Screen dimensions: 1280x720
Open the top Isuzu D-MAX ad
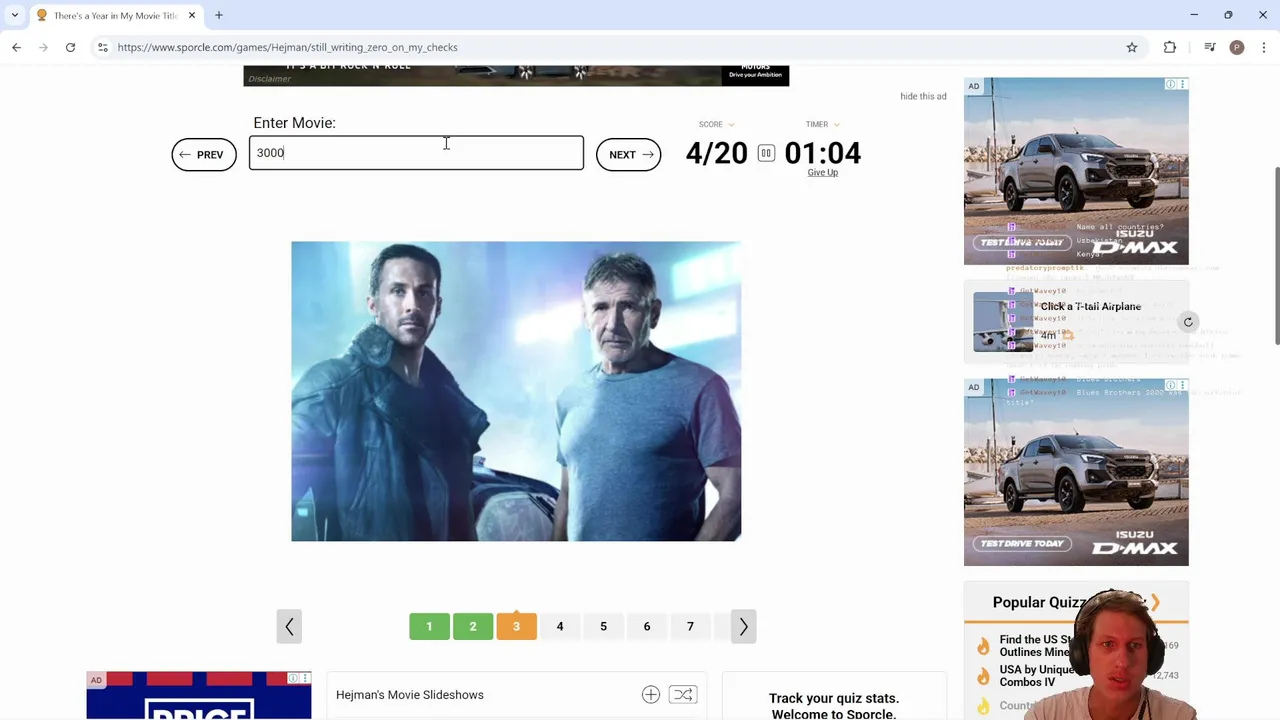[1076, 171]
